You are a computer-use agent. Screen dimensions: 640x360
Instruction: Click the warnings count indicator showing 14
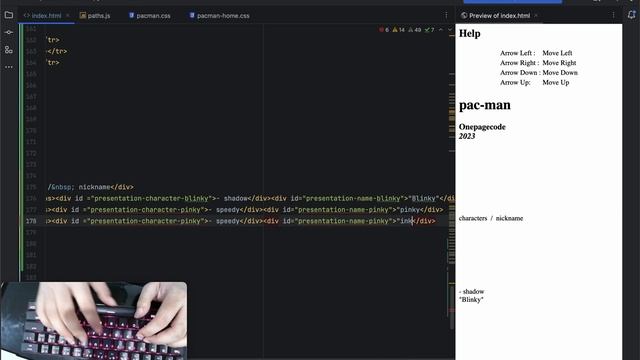tap(398, 30)
